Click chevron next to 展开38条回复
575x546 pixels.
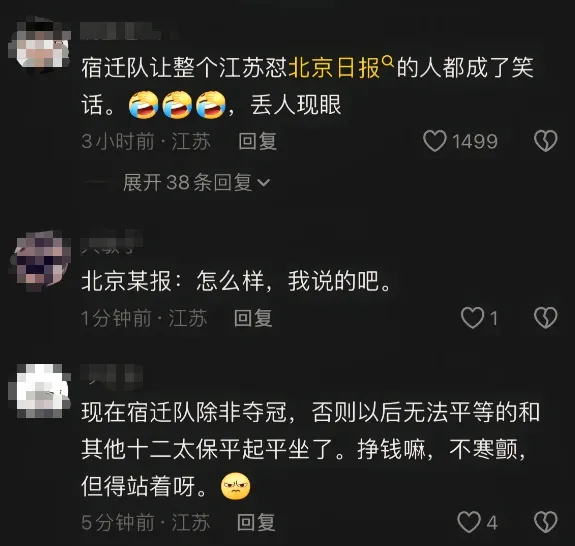[264, 182]
